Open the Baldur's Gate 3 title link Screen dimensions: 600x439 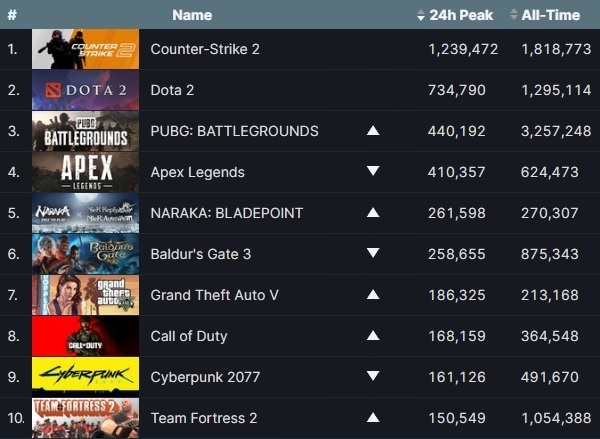click(201, 254)
